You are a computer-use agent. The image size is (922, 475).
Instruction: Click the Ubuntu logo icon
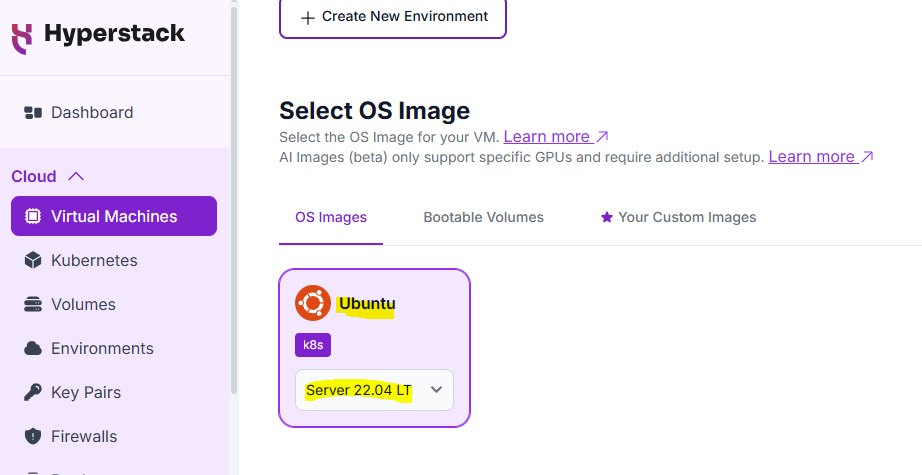pyautogui.click(x=312, y=304)
